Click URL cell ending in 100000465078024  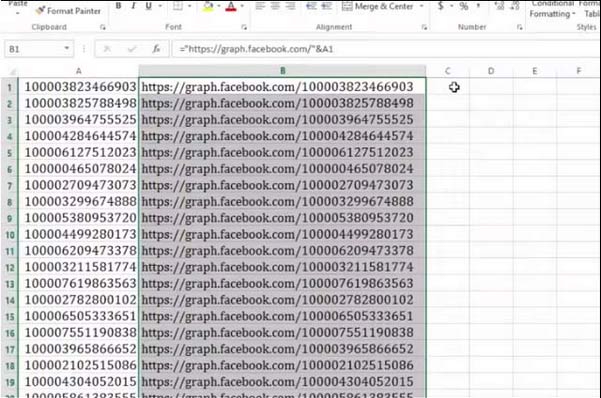pyautogui.click(x=282, y=169)
